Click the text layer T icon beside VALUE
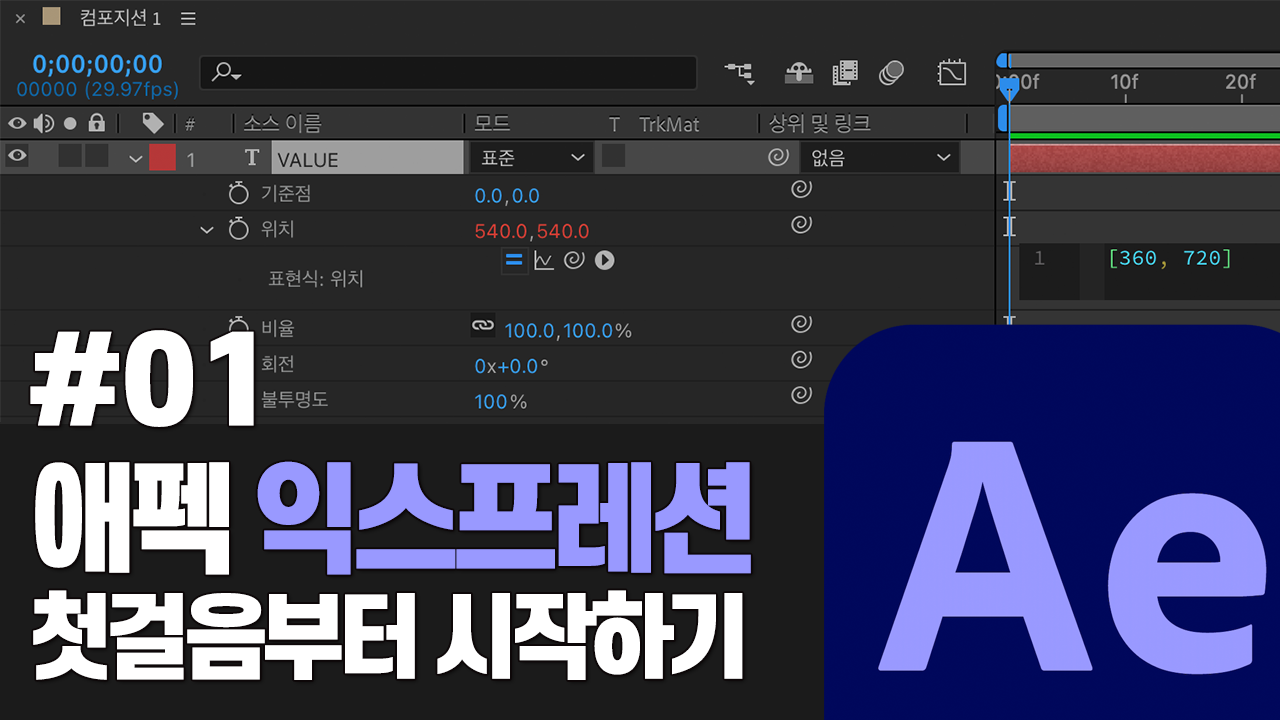The width and height of the screenshot is (1280, 720). pos(252,158)
